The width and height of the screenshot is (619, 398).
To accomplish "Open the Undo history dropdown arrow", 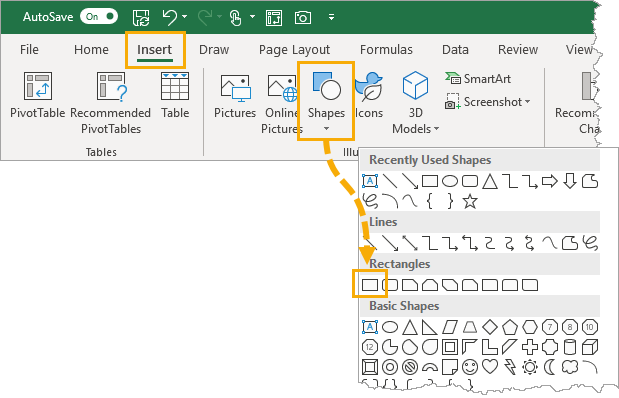I will [x=184, y=17].
